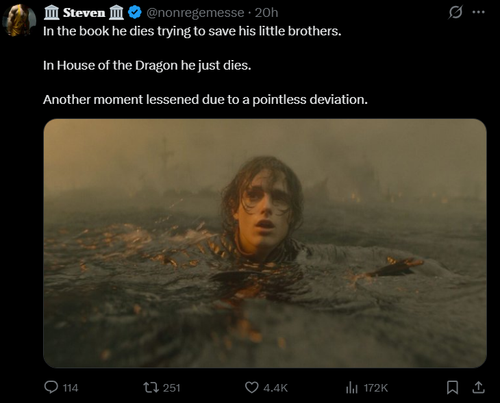Open the Steven display name link

point(84,13)
